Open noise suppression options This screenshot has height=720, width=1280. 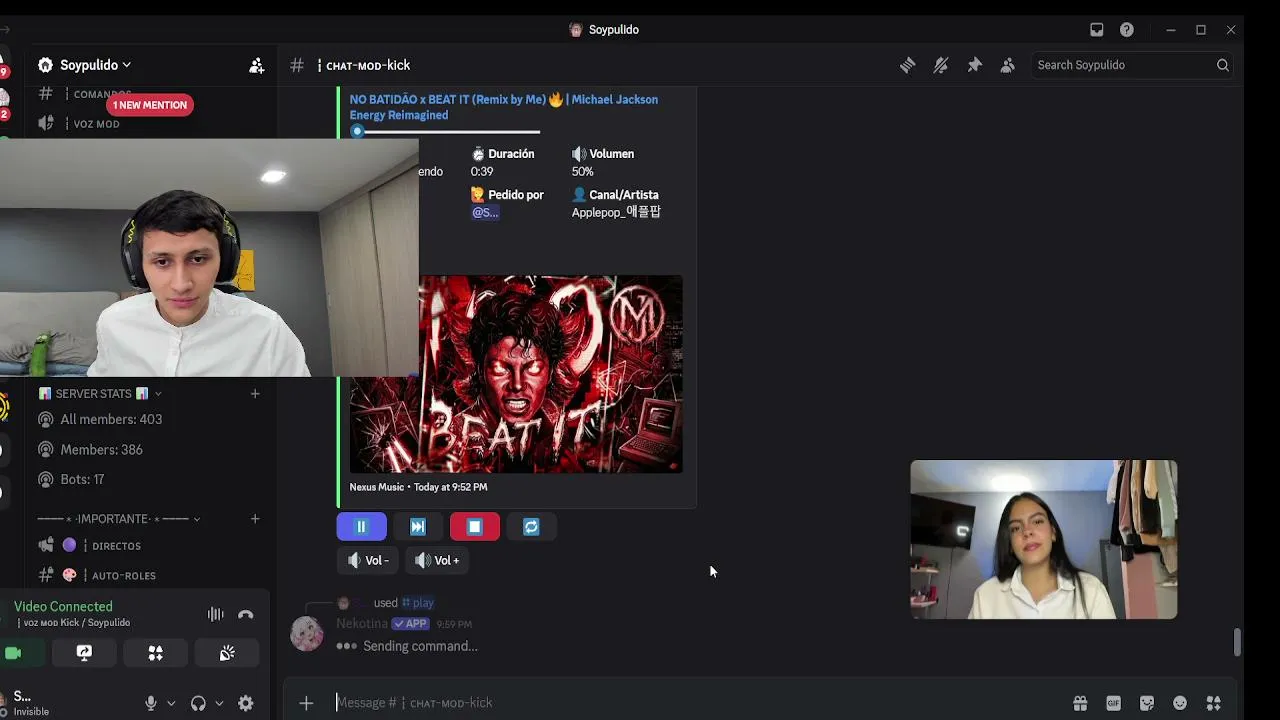215,615
